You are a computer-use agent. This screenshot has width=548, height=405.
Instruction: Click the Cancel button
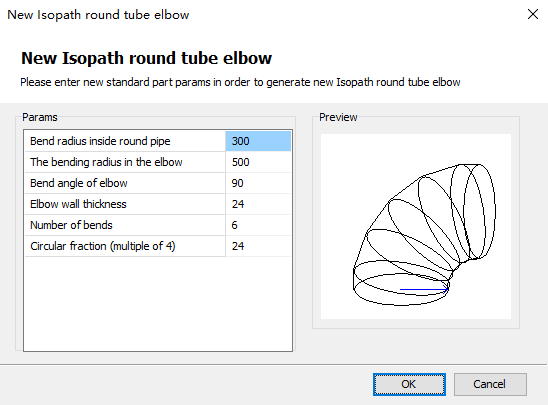click(490, 384)
